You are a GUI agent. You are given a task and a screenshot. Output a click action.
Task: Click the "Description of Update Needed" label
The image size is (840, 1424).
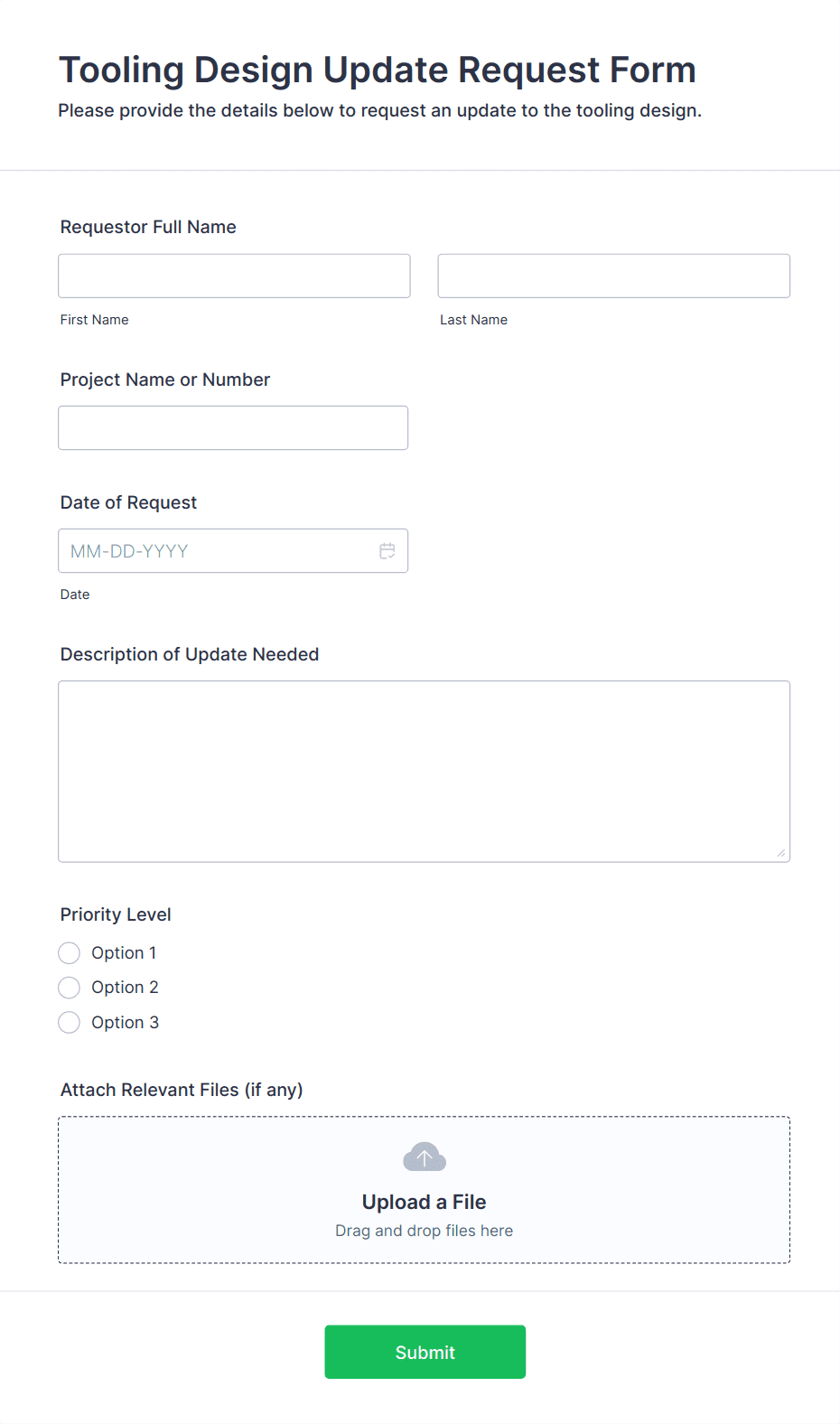tap(190, 654)
